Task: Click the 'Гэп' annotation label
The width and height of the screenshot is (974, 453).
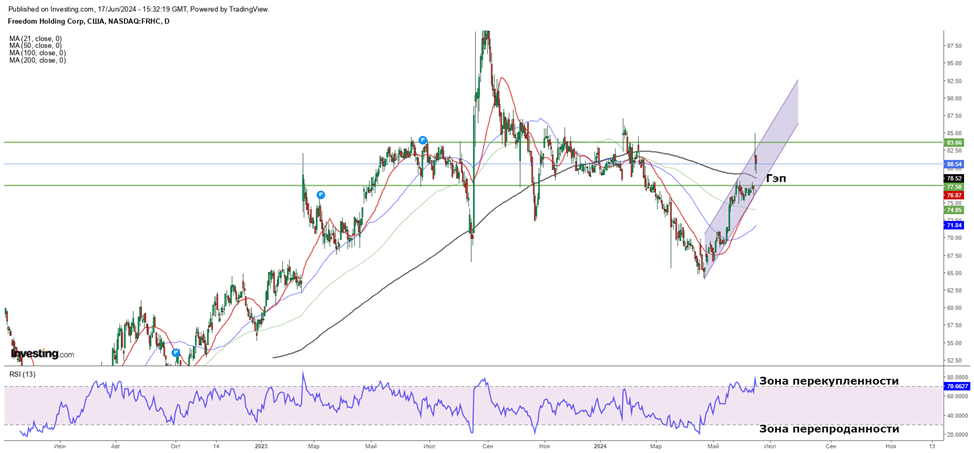Action: pos(776,178)
